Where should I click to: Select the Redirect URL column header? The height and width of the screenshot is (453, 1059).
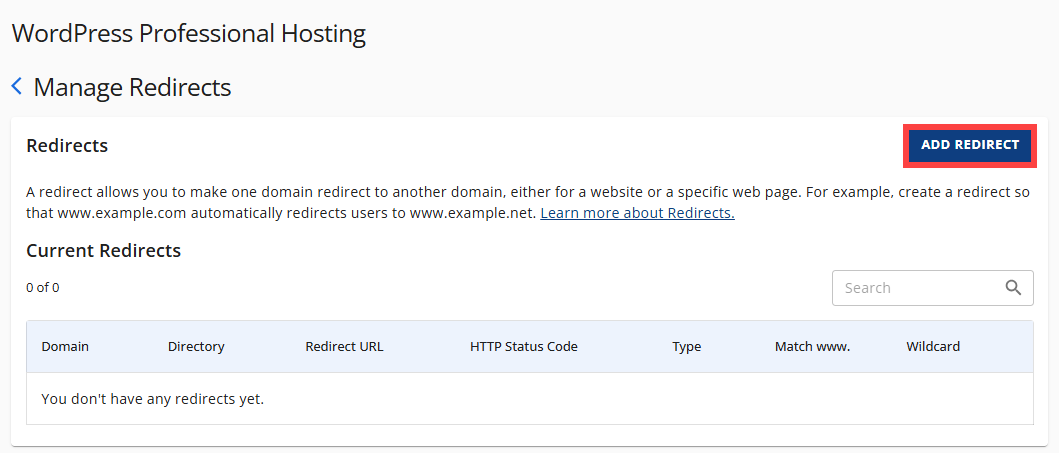[344, 347]
